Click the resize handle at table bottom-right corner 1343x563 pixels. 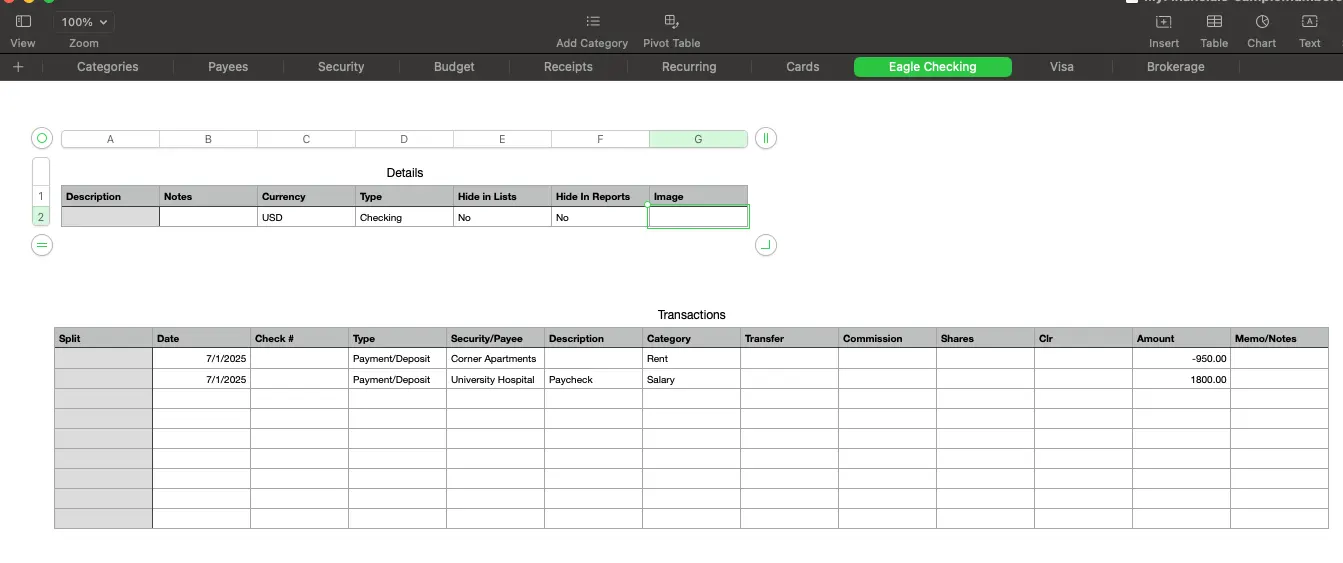(x=765, y=245)
